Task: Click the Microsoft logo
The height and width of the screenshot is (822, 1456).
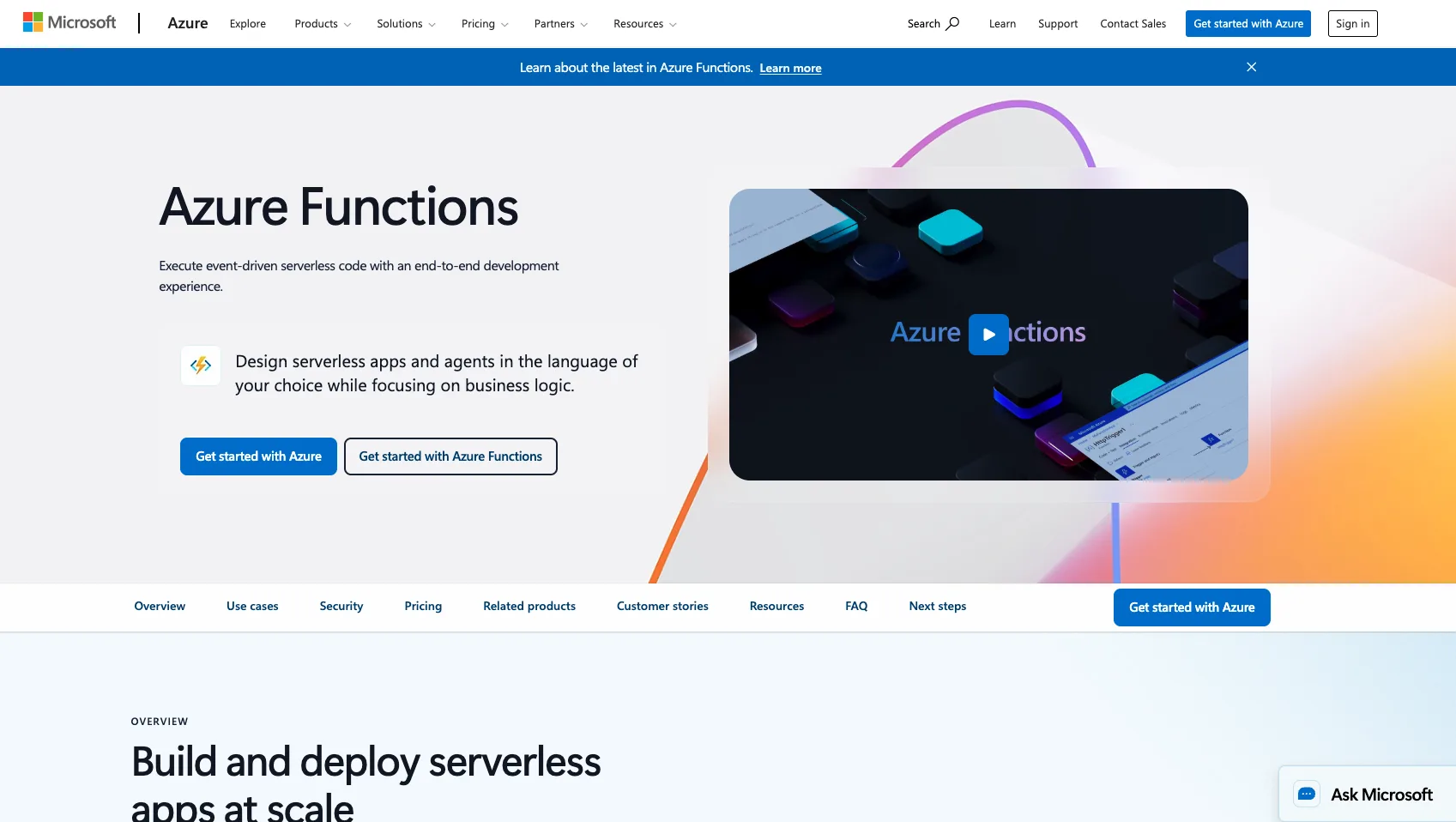Action: [x=69, y=23]
